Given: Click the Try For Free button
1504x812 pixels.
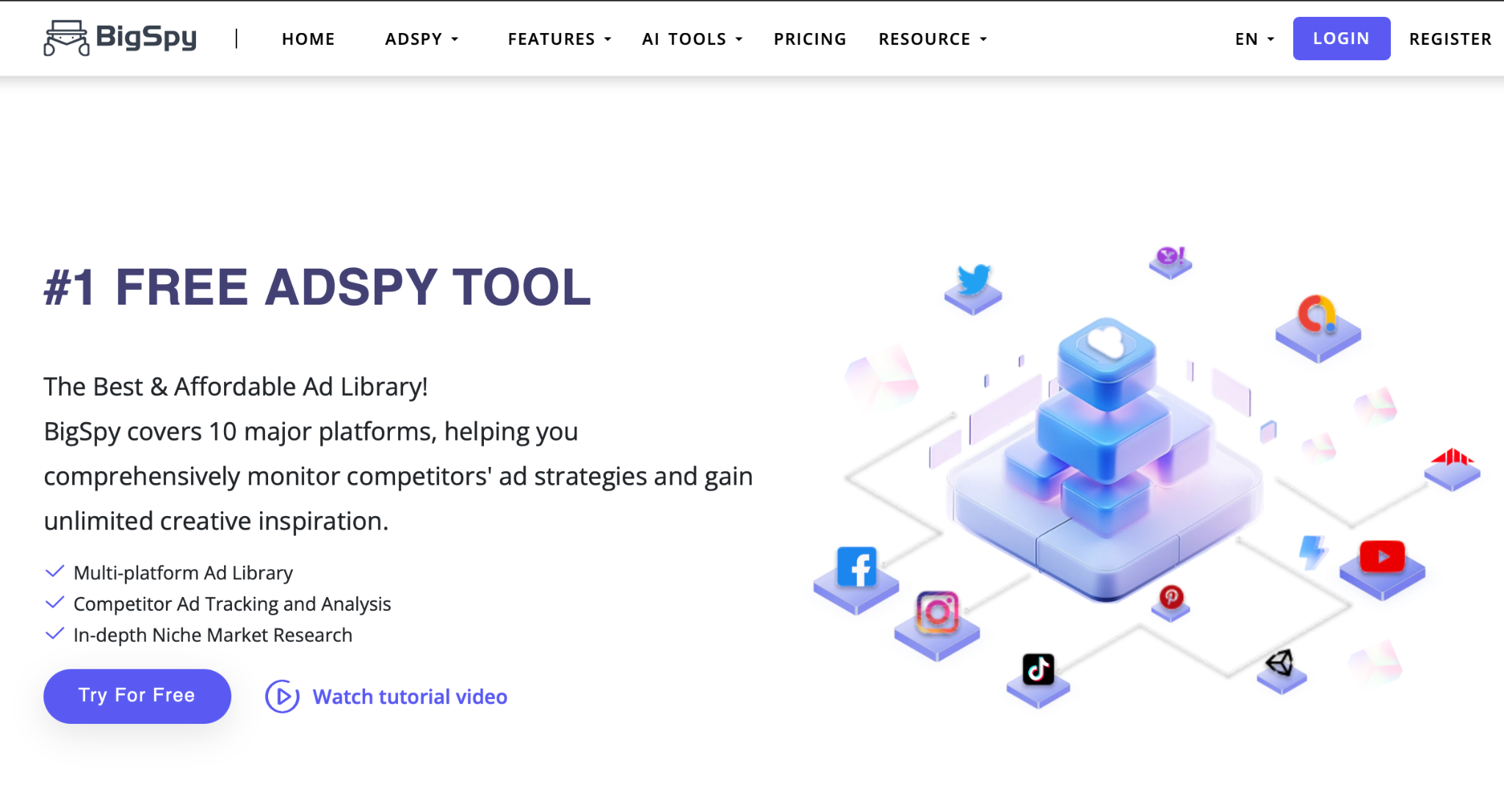Looking at the screenshot, I should (137, 696).
